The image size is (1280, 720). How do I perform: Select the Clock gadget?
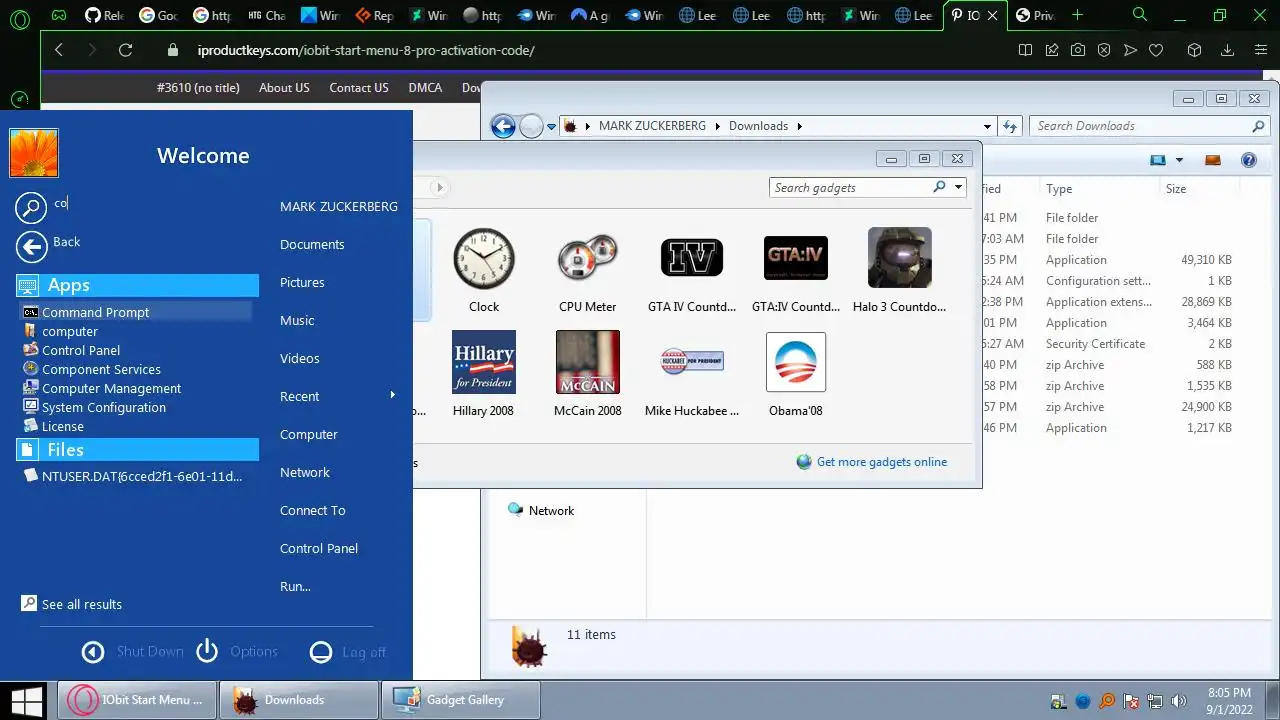click(x=484, y=271)
